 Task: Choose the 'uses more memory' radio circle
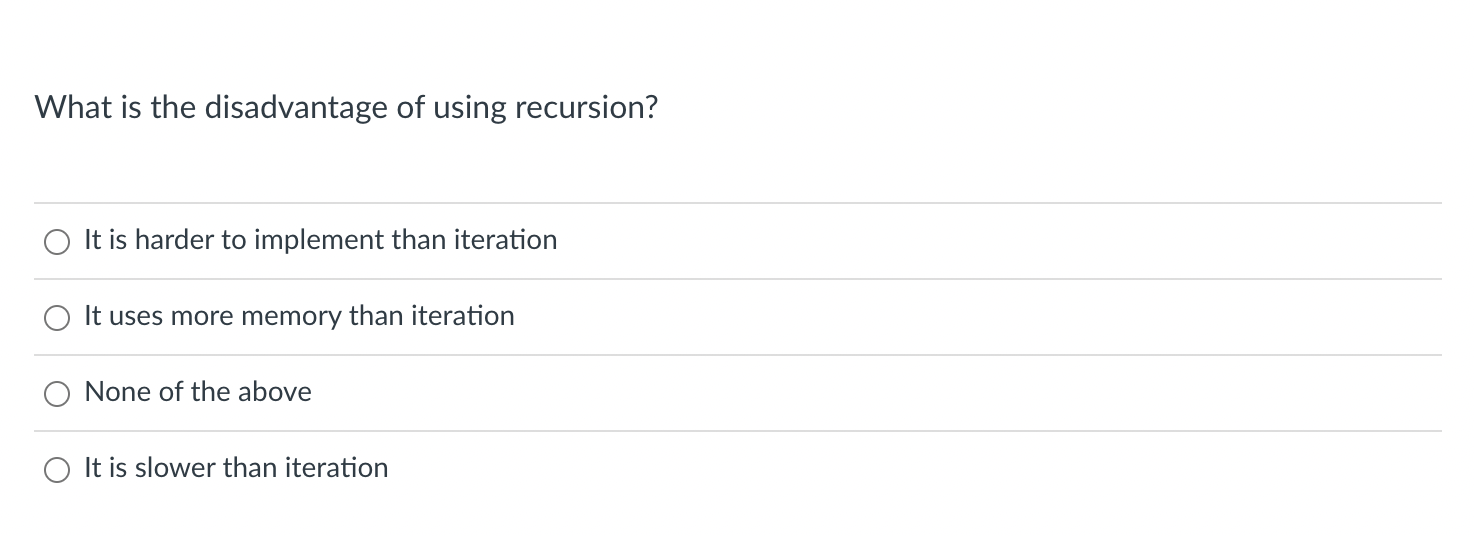(x=56, y=317)
